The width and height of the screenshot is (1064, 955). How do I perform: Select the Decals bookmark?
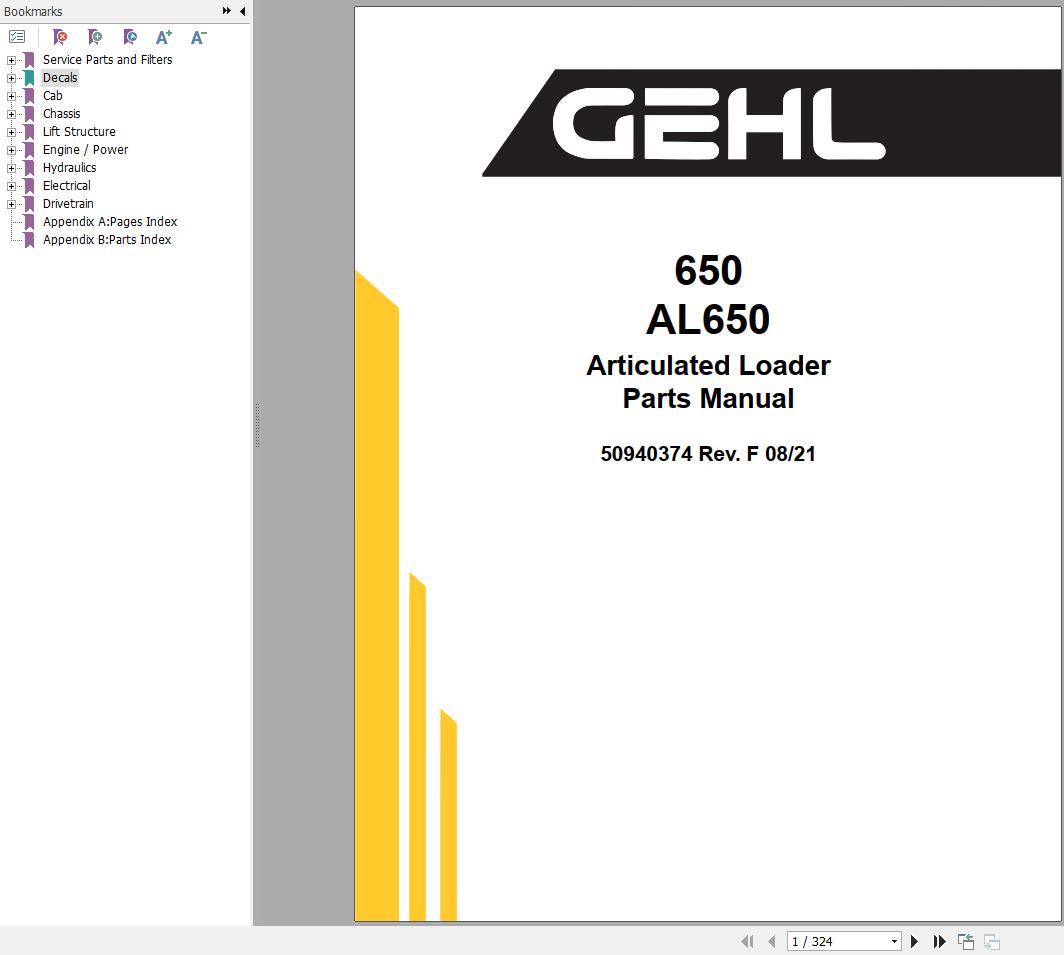coord(60,78)
